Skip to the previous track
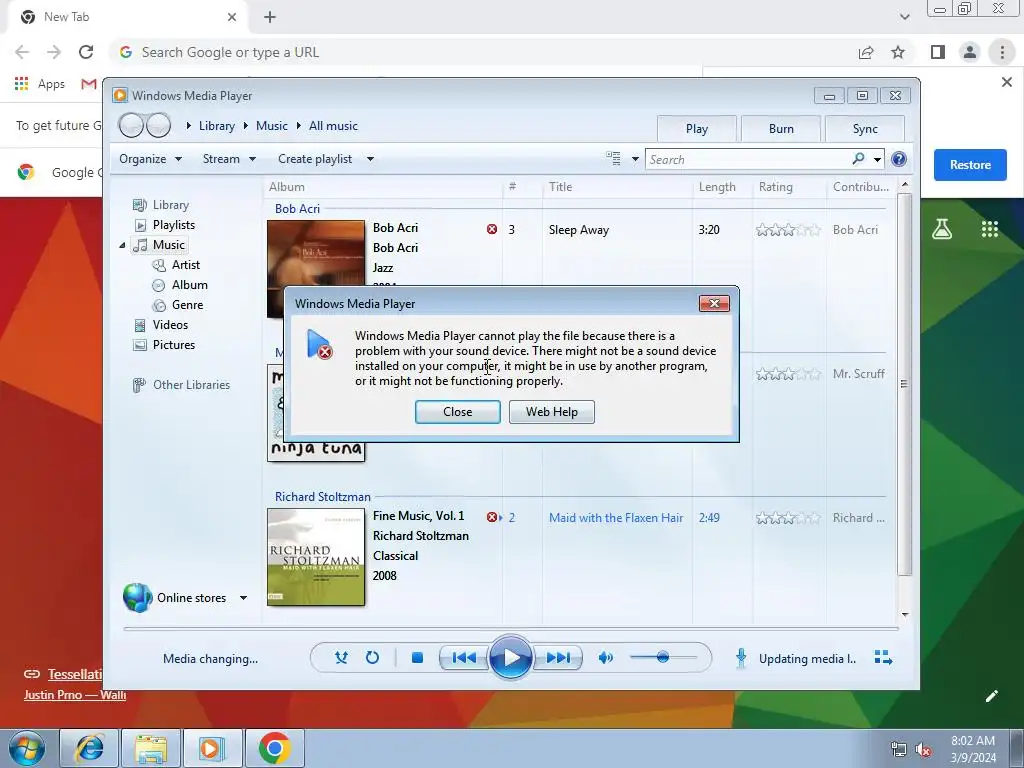The width and height of the screenshot is (1024, 768). [x=464, y=658]
